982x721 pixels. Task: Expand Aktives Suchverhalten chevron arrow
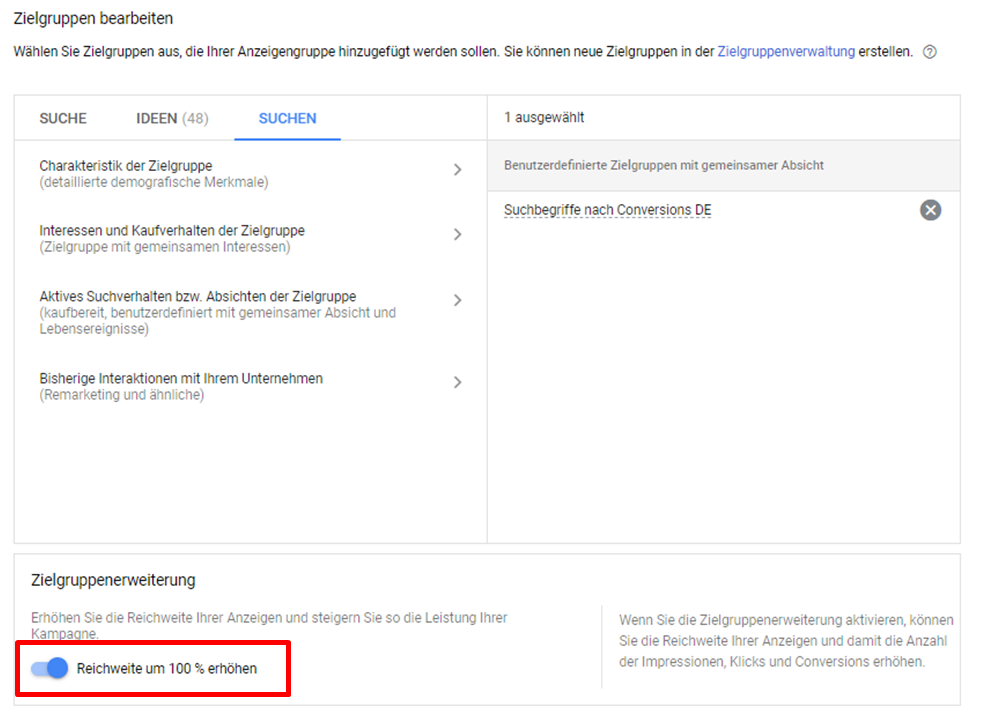pyautogui.click(x=457, y=301)
